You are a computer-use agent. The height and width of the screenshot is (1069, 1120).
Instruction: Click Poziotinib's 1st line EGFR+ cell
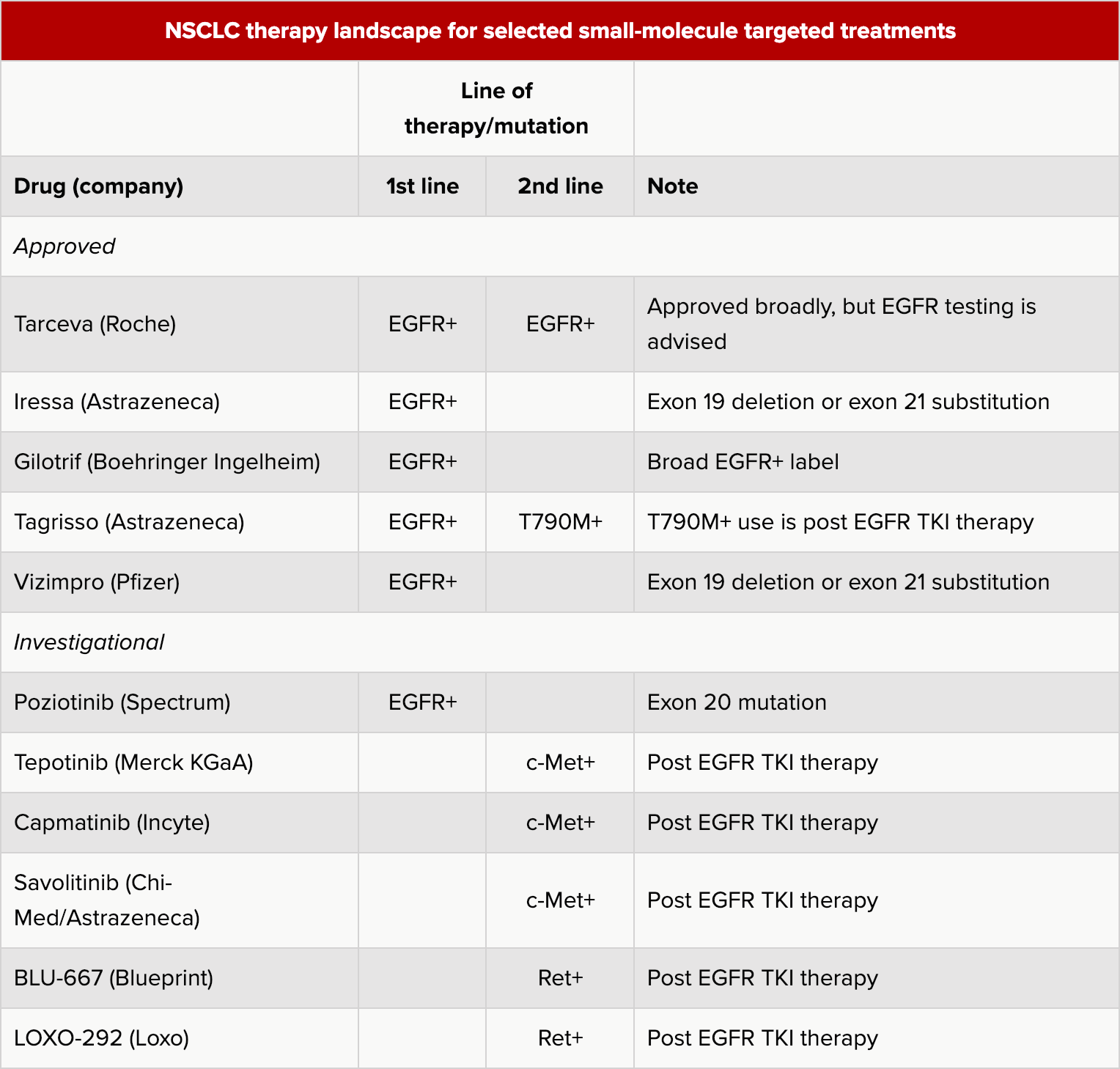pos(423,702)
